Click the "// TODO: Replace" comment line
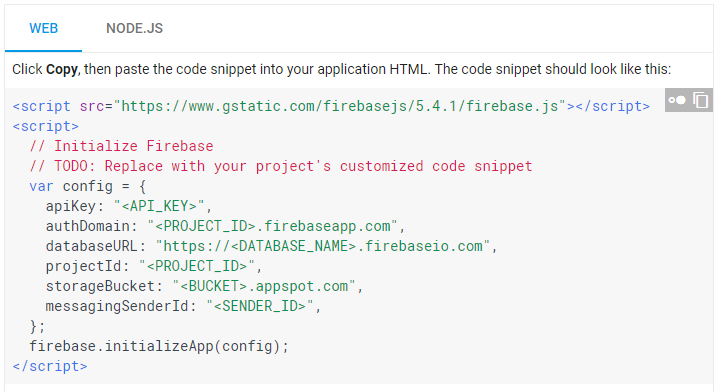The image size is (720, 392). pos(281,166)
